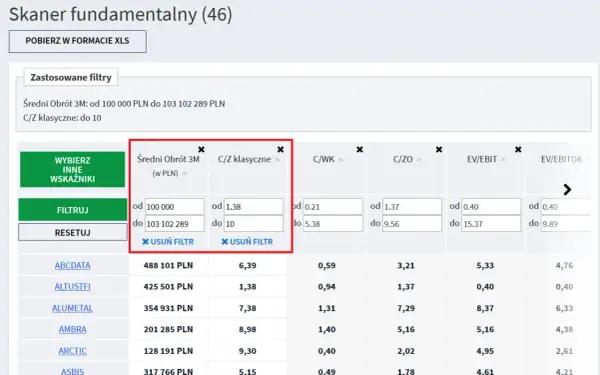Image resolution: width=600 pixels, height=375 pixels.
Task: Edit Średni Obrót 3M 'do' field 103 102 289
Action: click(174, 224)
